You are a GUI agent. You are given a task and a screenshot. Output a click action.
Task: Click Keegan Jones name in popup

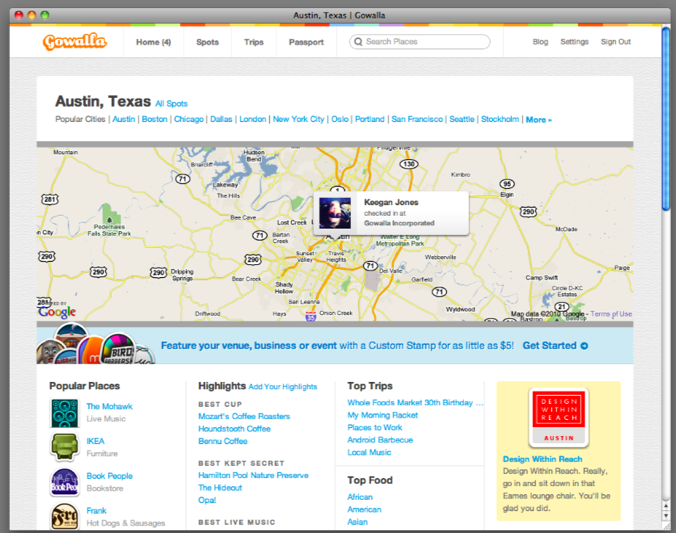(x=391, y=202)
